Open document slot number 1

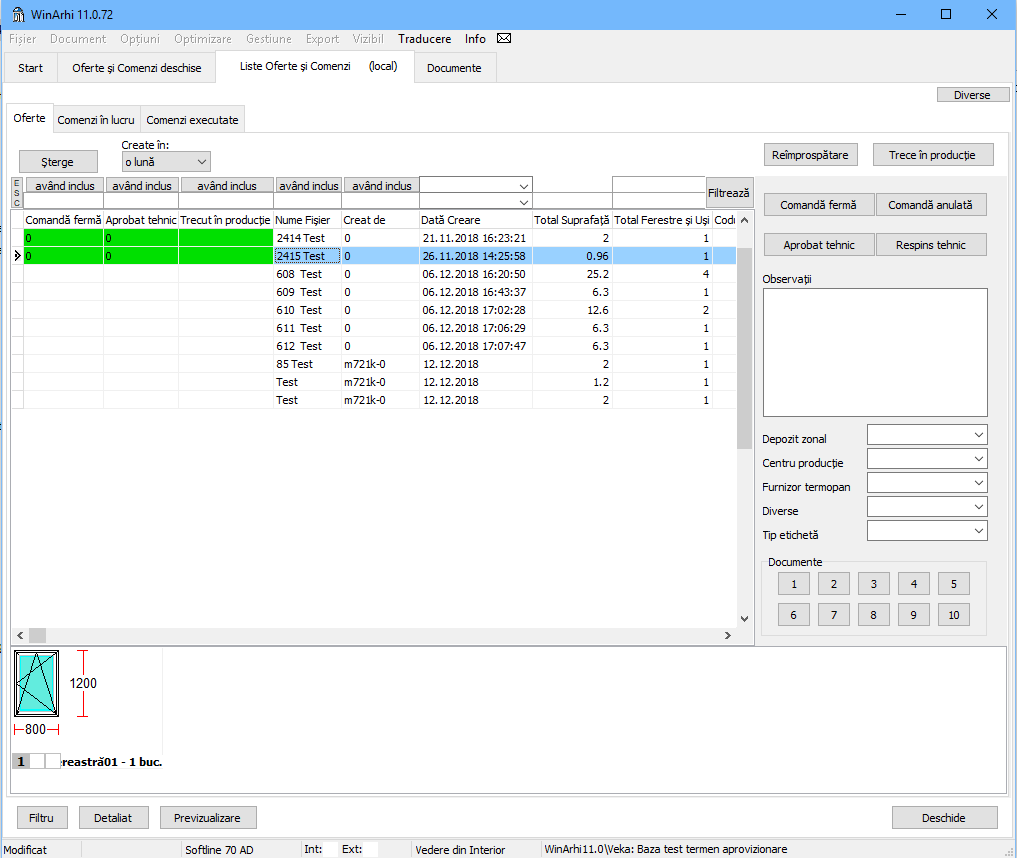pyautogui.click(x=793, y=585)
